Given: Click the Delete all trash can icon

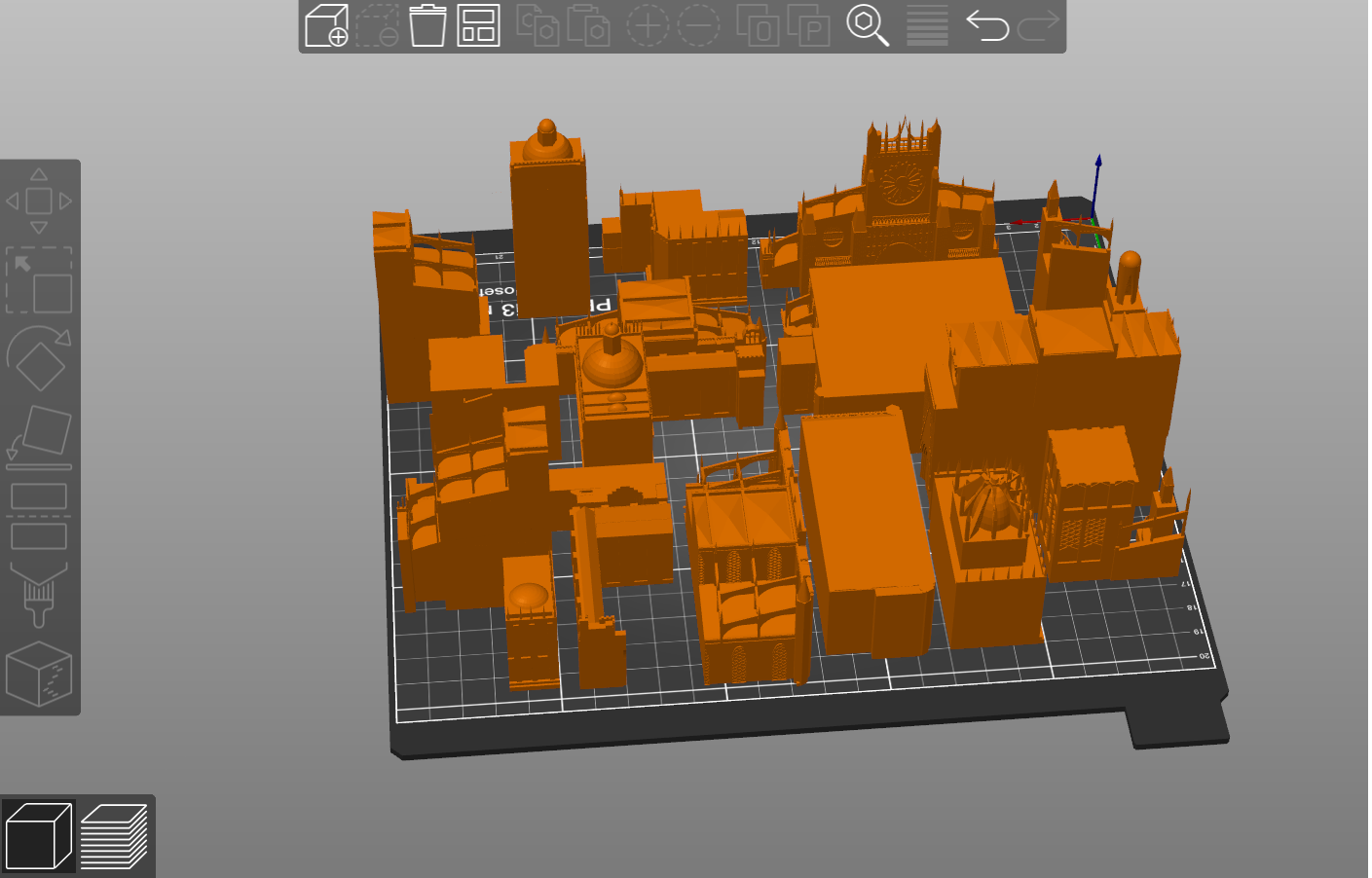Looking at the screenshot, I should tap(427, 25).
